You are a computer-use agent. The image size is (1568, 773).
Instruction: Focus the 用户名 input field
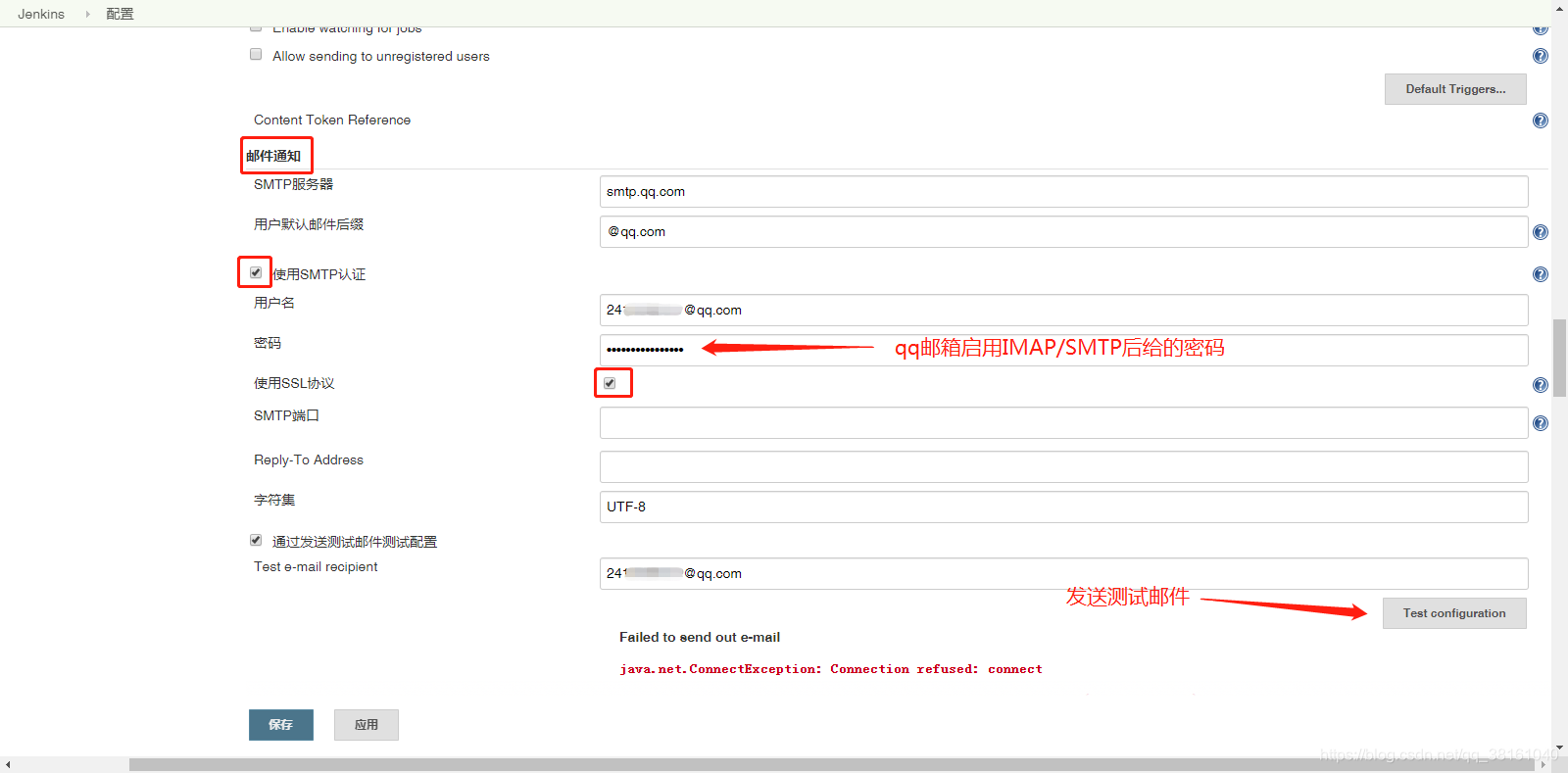coord(1064,311)
